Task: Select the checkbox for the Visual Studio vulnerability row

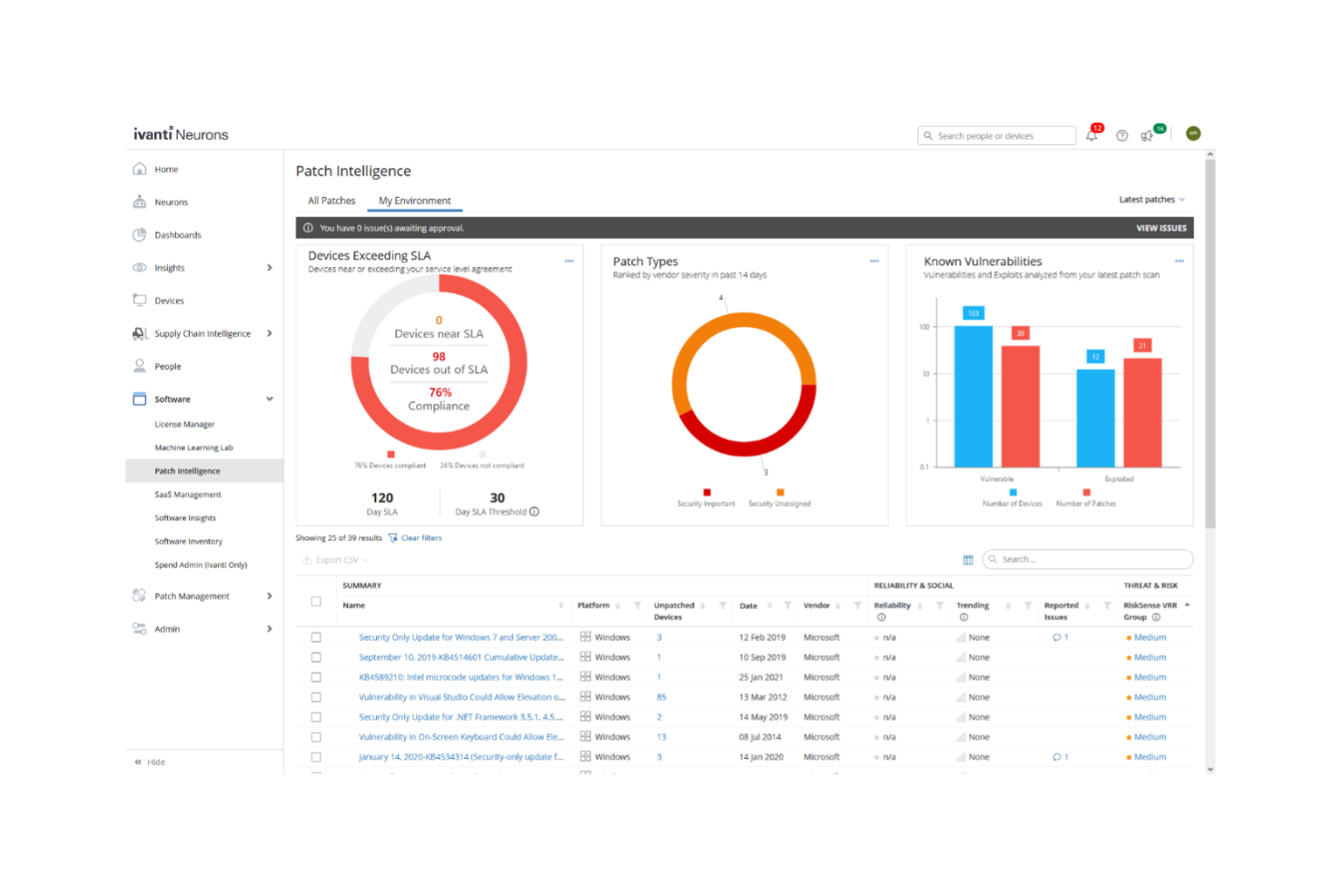Action: click(316, 696)
